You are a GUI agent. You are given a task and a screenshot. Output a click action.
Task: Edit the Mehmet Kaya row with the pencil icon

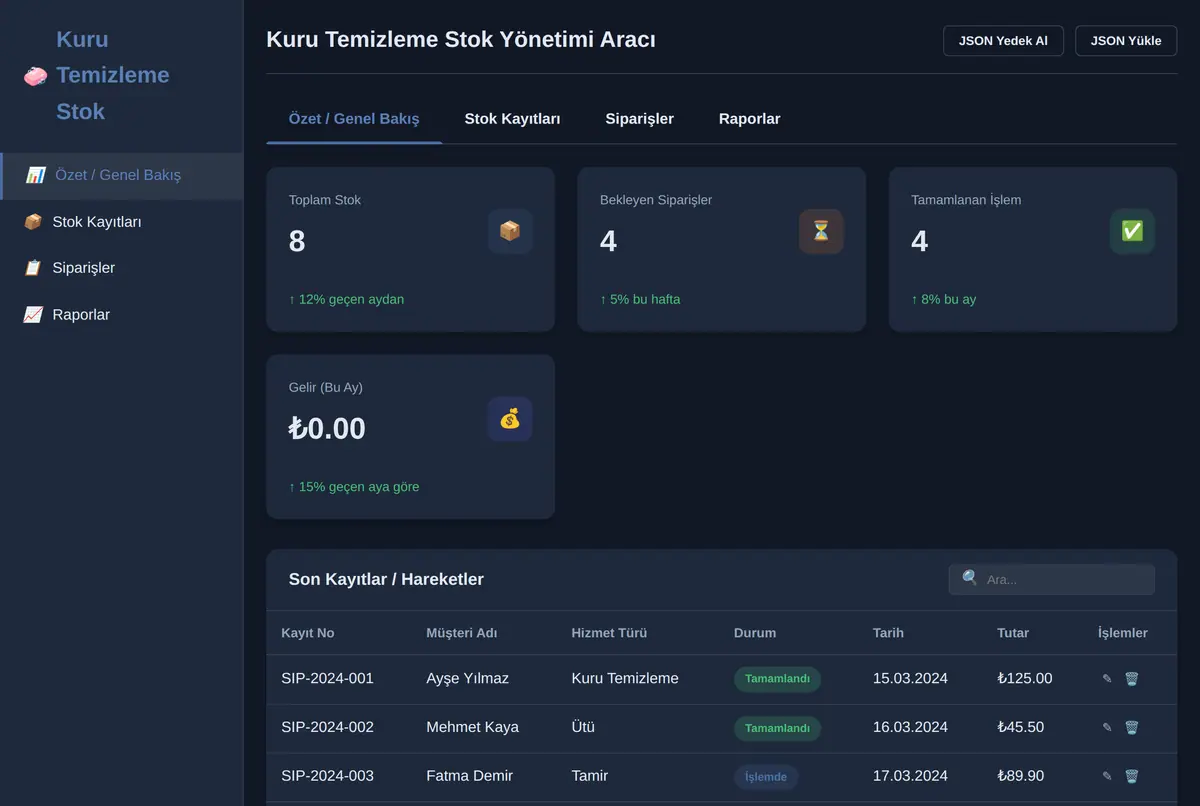pyautogui.click(x=1107, y=728)
